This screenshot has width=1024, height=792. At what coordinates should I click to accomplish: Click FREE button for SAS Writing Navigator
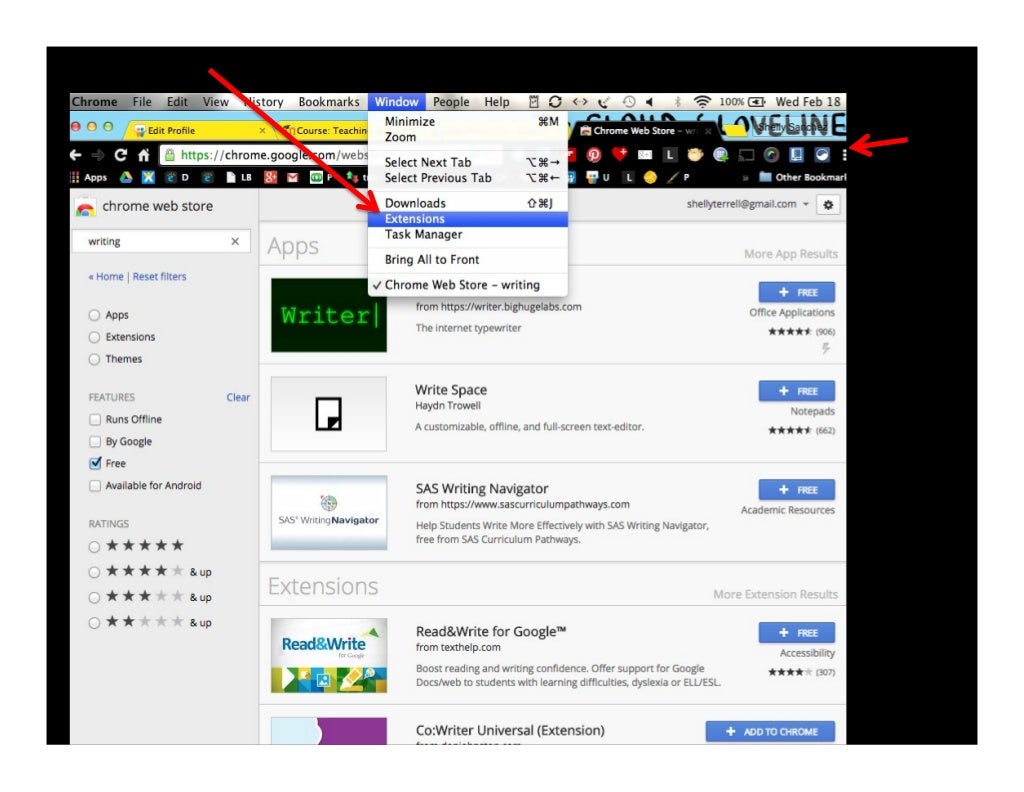797,490
